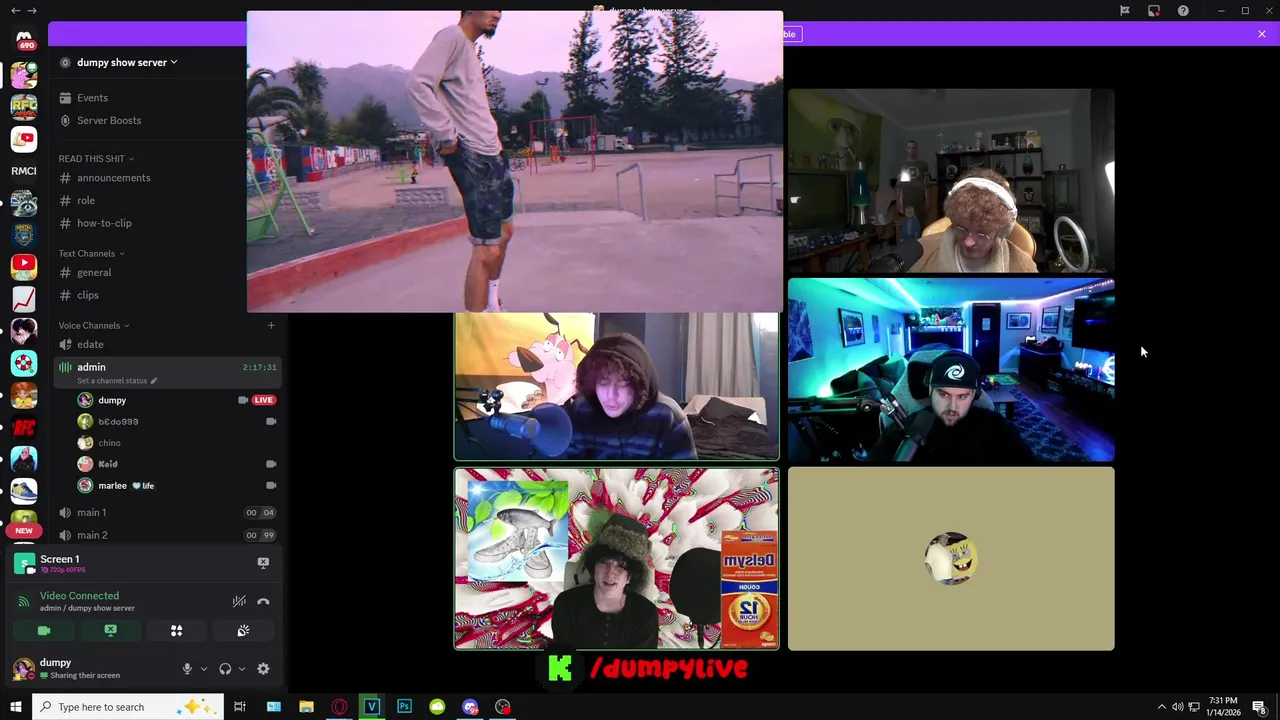1280x720 pixels.
Task: Open the skater stream popout video
Action: click(x=515, y=162)
